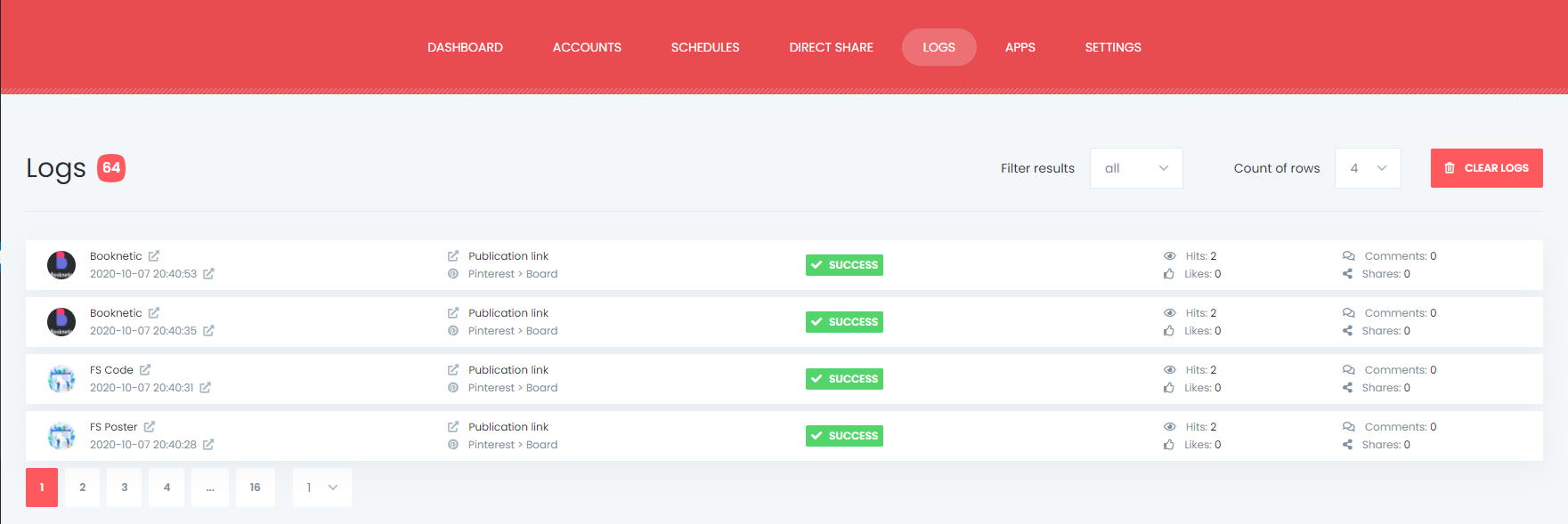Open post link icon after 2020-10-07 20:40:31
This screenshot has height=524, width=1568.
point(206,387)
